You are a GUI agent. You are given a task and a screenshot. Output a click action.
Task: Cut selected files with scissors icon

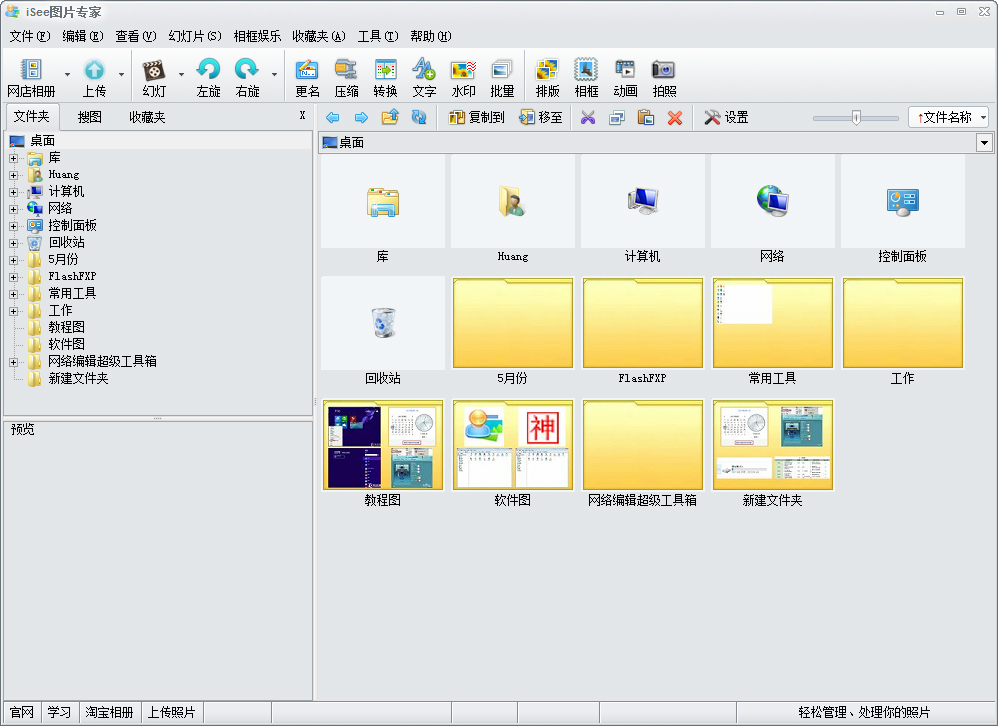pos(587,117)
